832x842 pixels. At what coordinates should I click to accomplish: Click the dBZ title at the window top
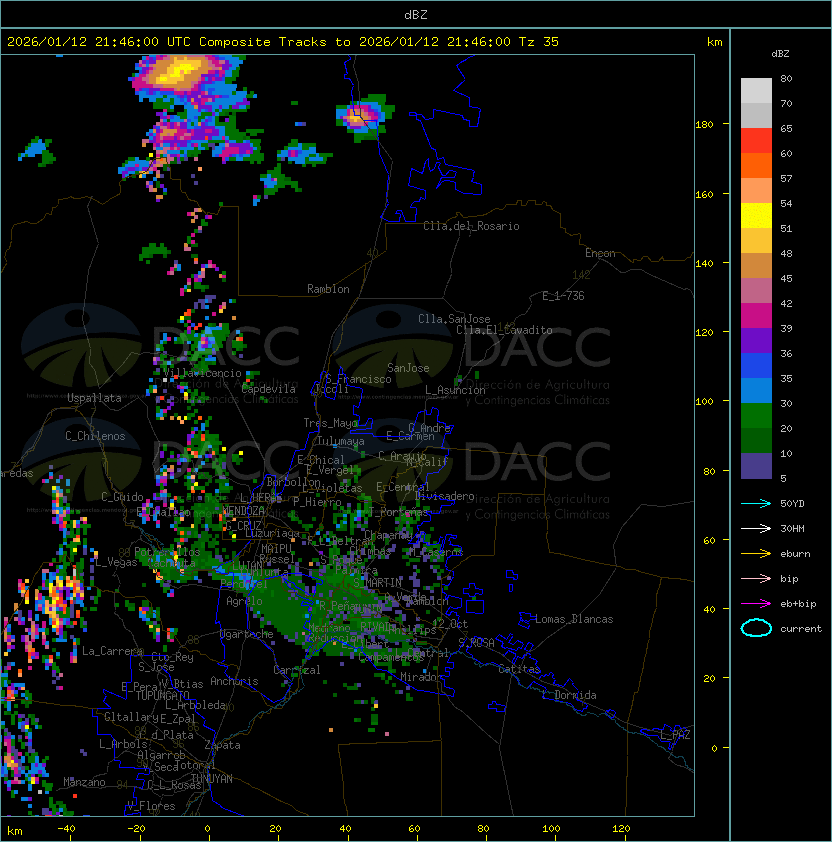pyautogui.click(x=416, y=14)
